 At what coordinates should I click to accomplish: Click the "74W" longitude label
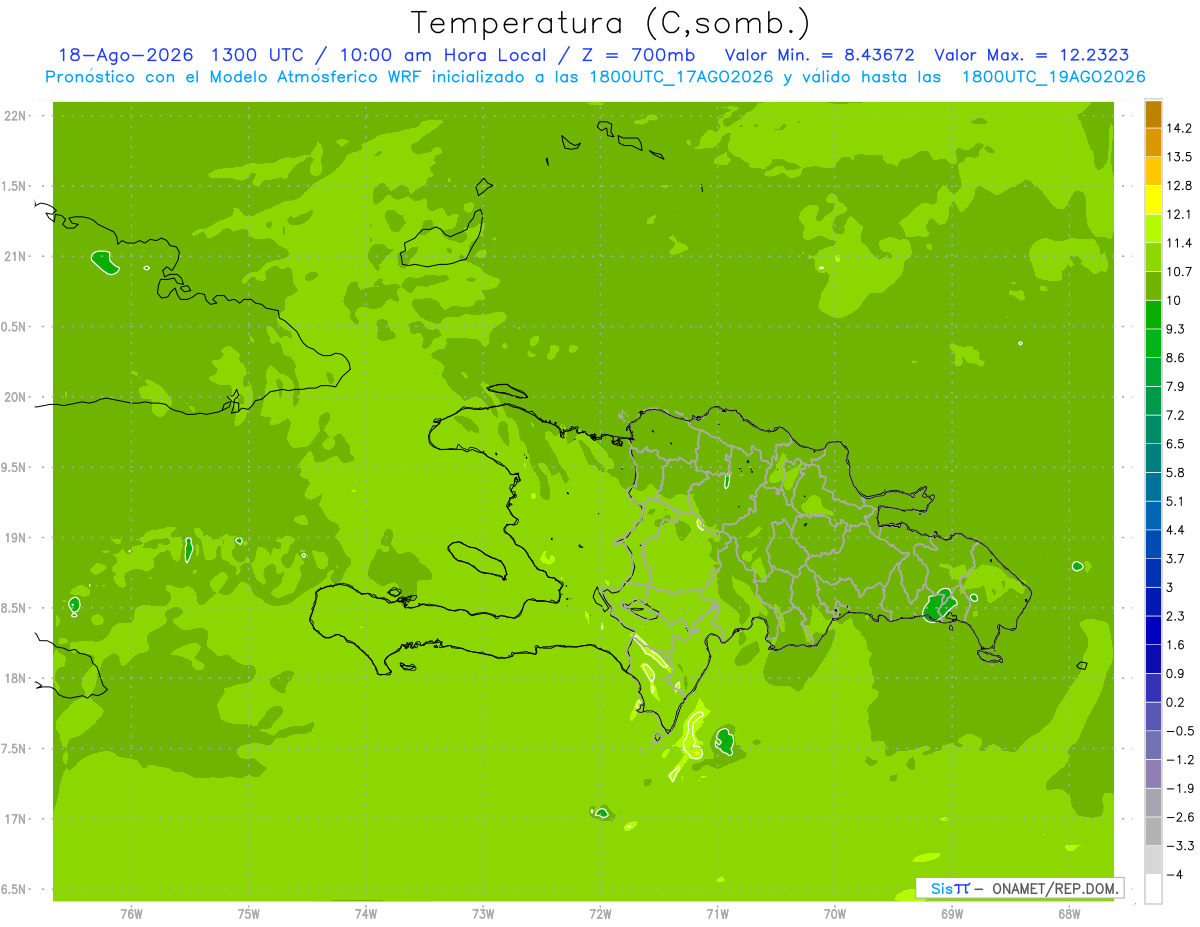(366, 913)
